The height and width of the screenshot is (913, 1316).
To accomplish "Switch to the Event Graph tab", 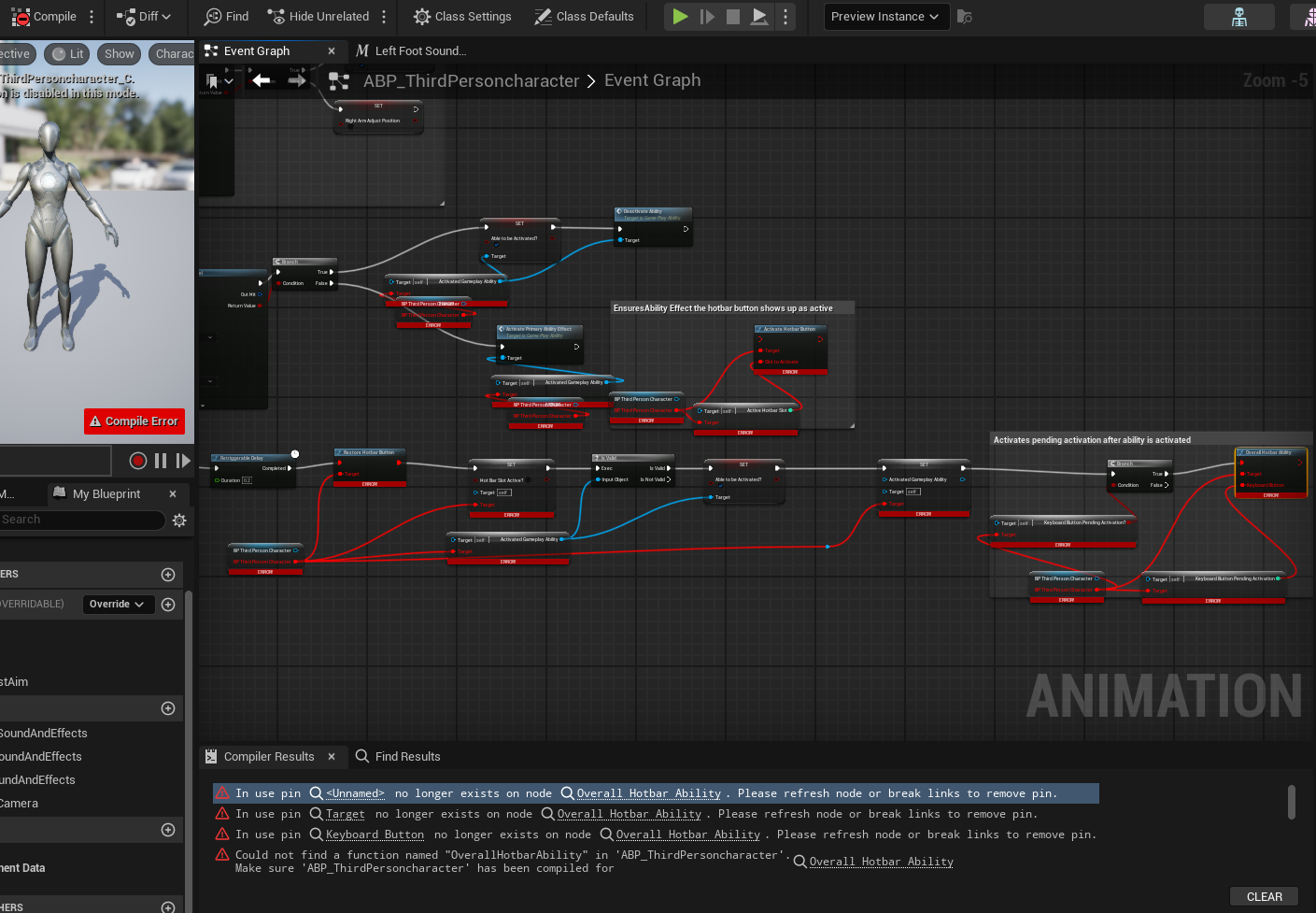I will tap(257, 51).
